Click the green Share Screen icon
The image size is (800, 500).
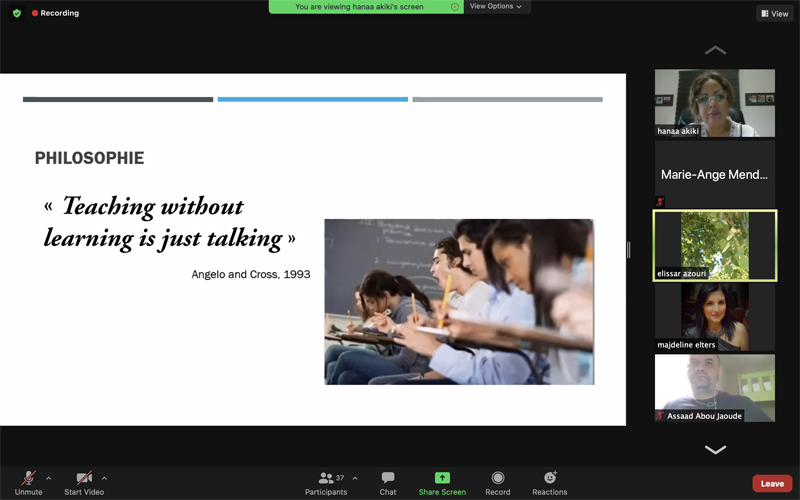[x=442, y=478]
